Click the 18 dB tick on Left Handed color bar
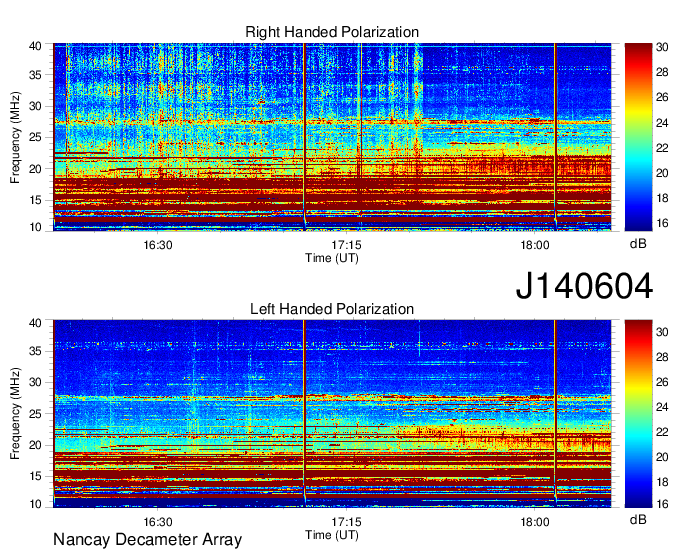This screenshot has height=552, width=680. pyautogui.click(x=662, y=482)
